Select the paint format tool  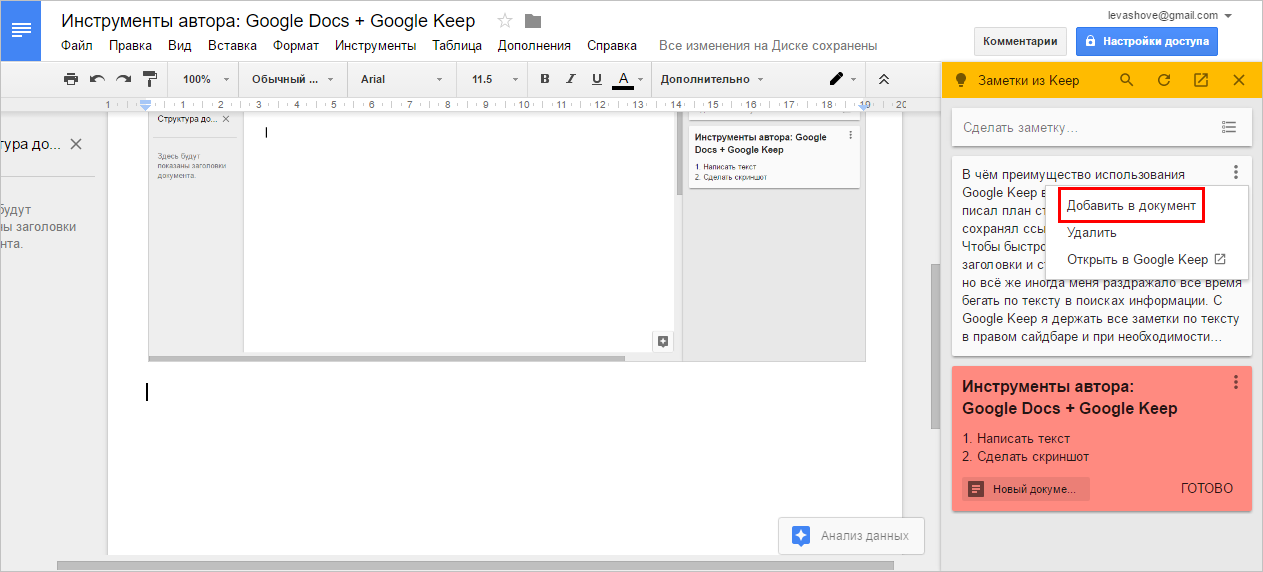click(x=150, y=79)
